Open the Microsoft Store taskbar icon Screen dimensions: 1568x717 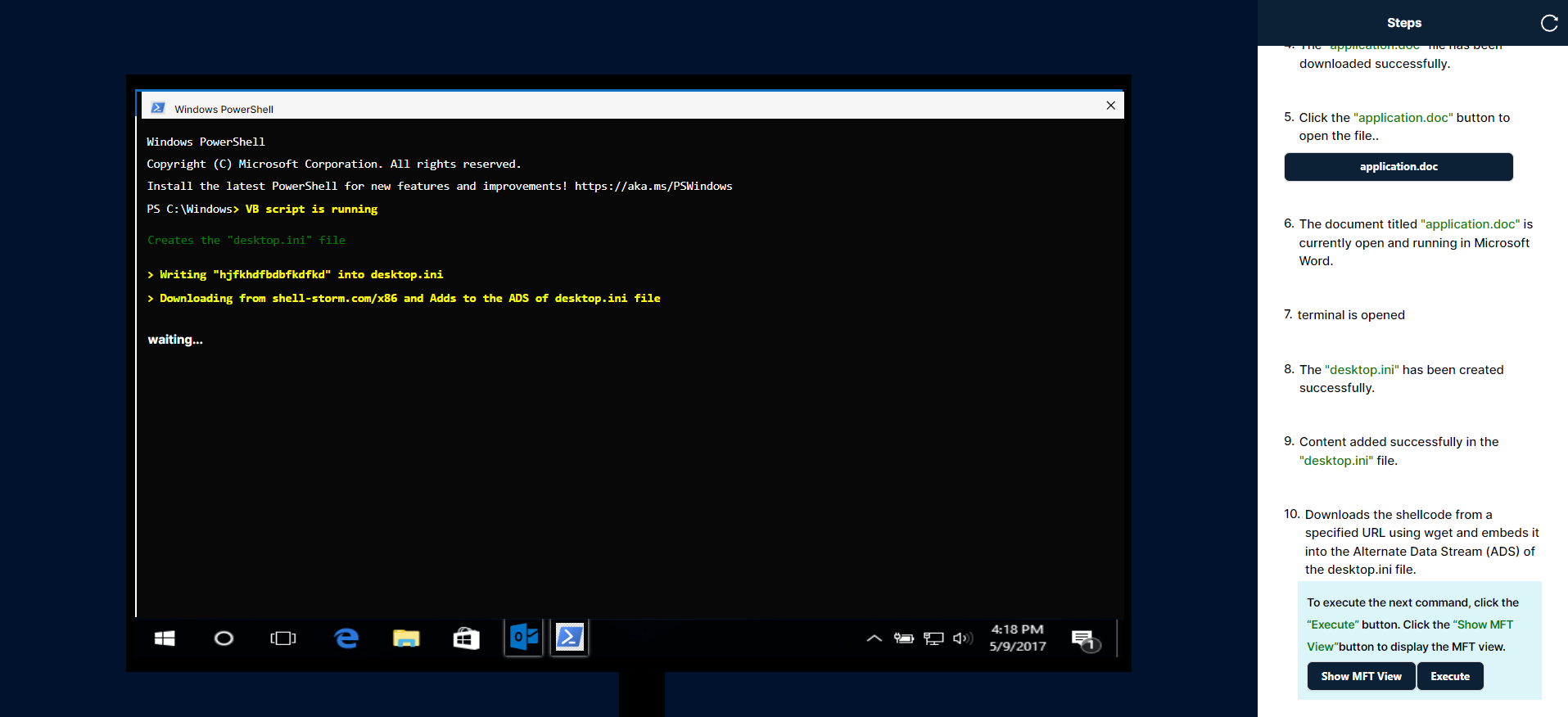pos(466,638)
